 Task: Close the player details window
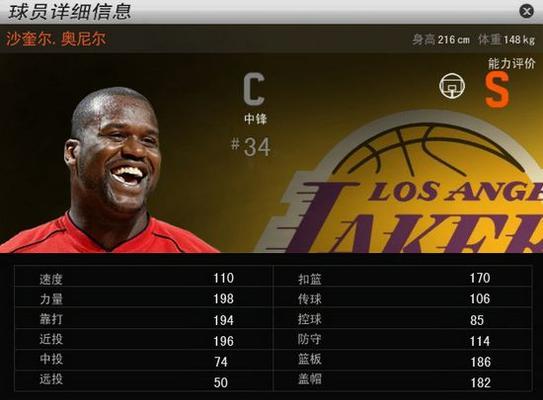coord(526,11)
